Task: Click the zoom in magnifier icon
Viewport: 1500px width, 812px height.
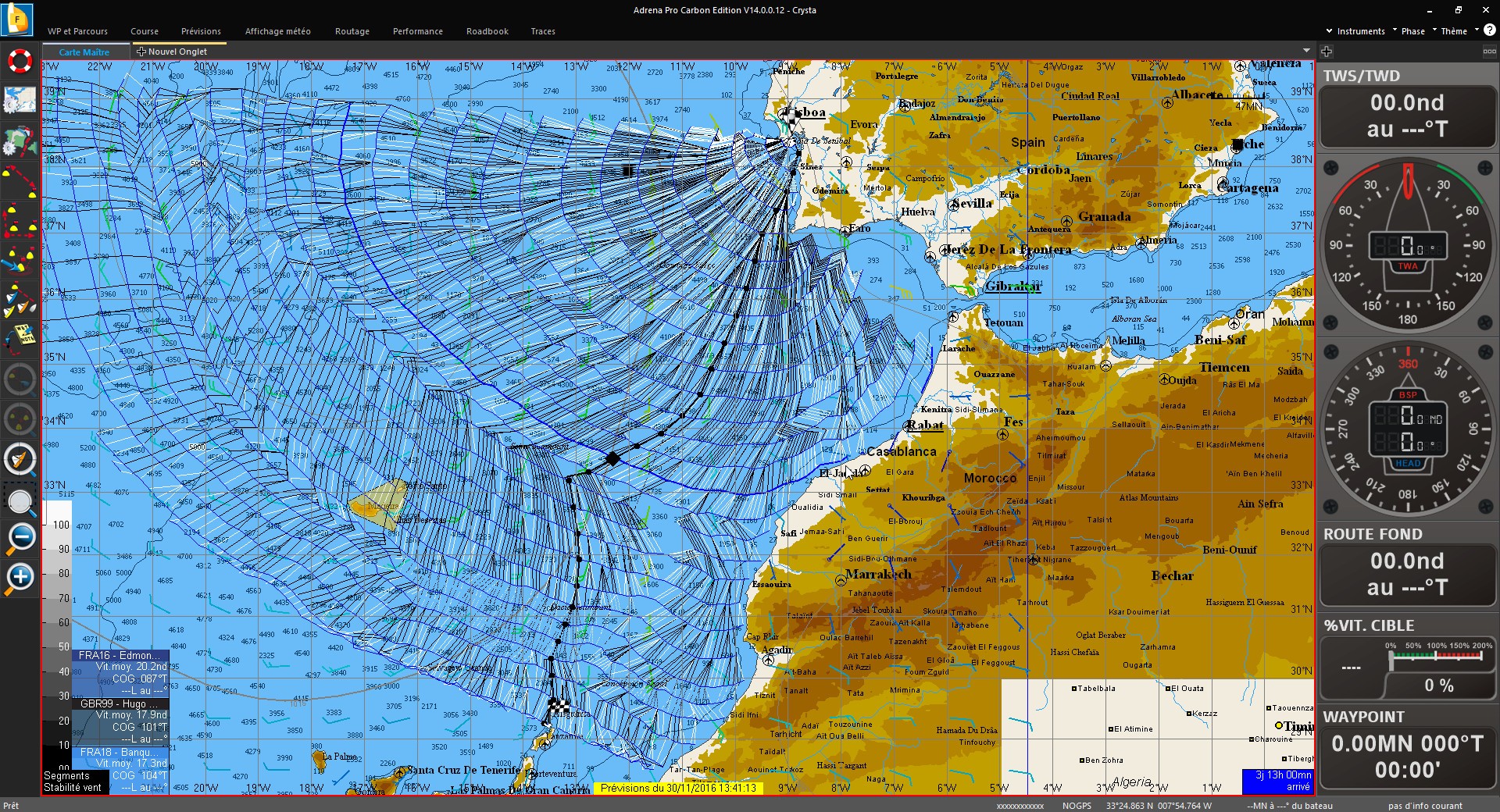Action: pos(20,578)
